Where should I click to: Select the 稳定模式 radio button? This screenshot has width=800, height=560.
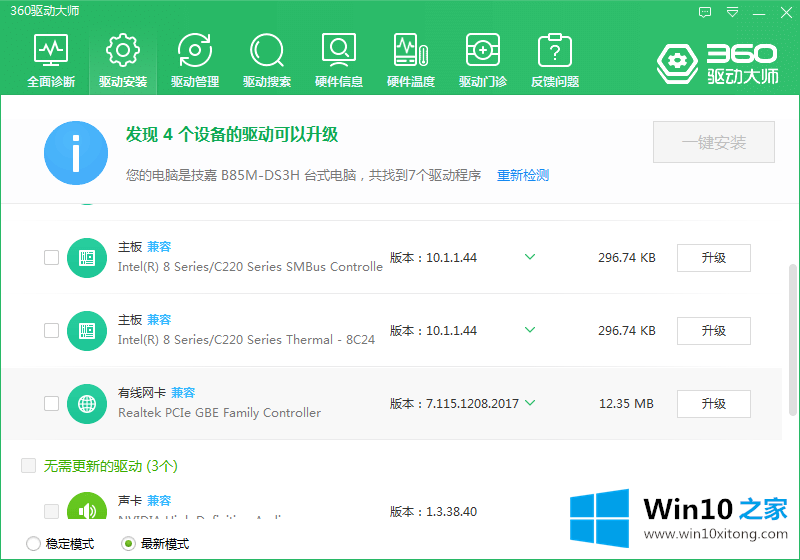[x=33, y=544]
